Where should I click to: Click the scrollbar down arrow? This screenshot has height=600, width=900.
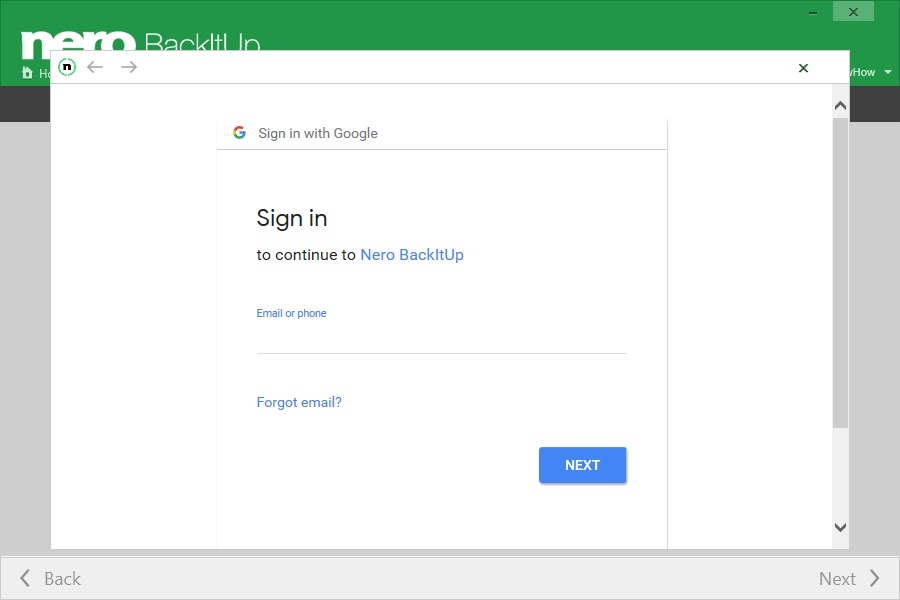point(840,527)
